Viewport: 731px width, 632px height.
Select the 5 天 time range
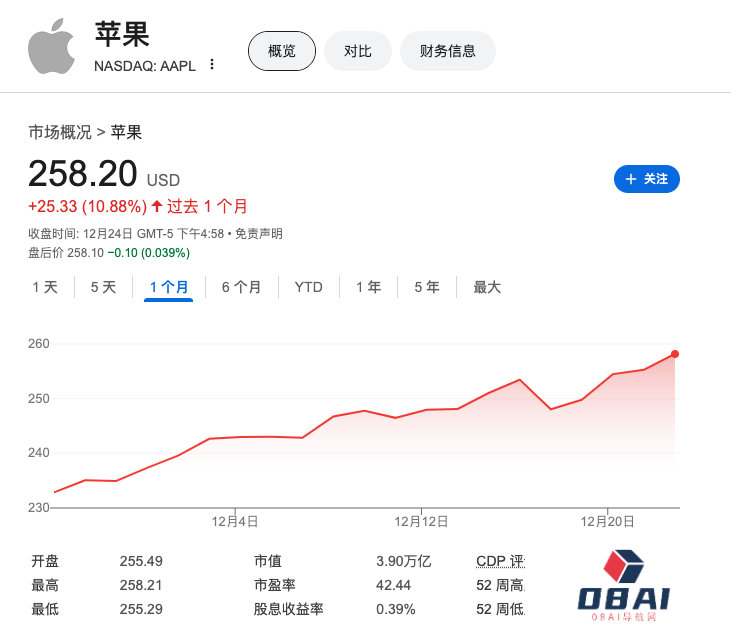pyautogui.click(x=103, y=287)
